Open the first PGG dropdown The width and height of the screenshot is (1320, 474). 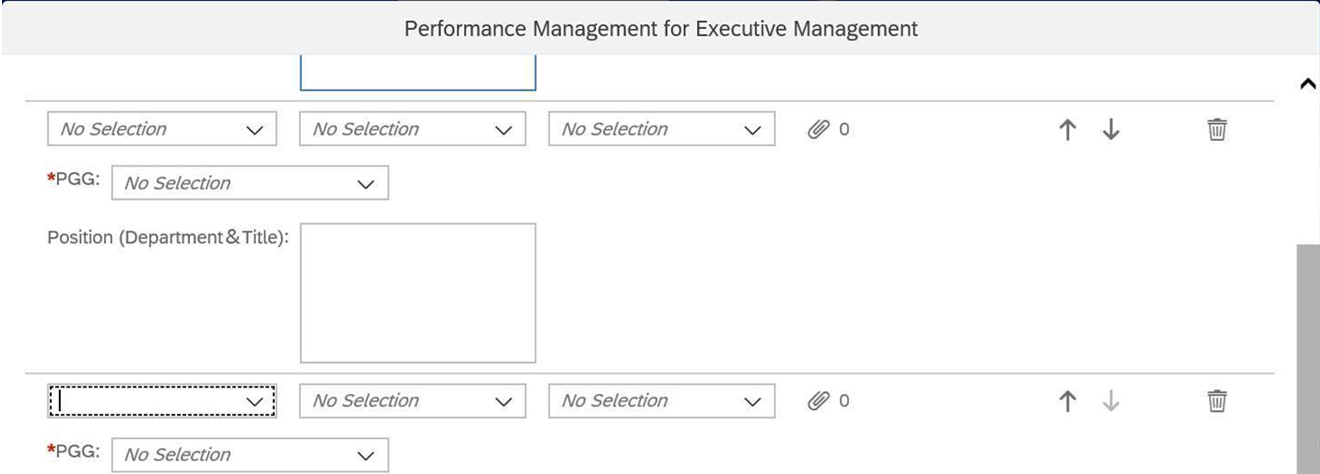coord(250,183)
